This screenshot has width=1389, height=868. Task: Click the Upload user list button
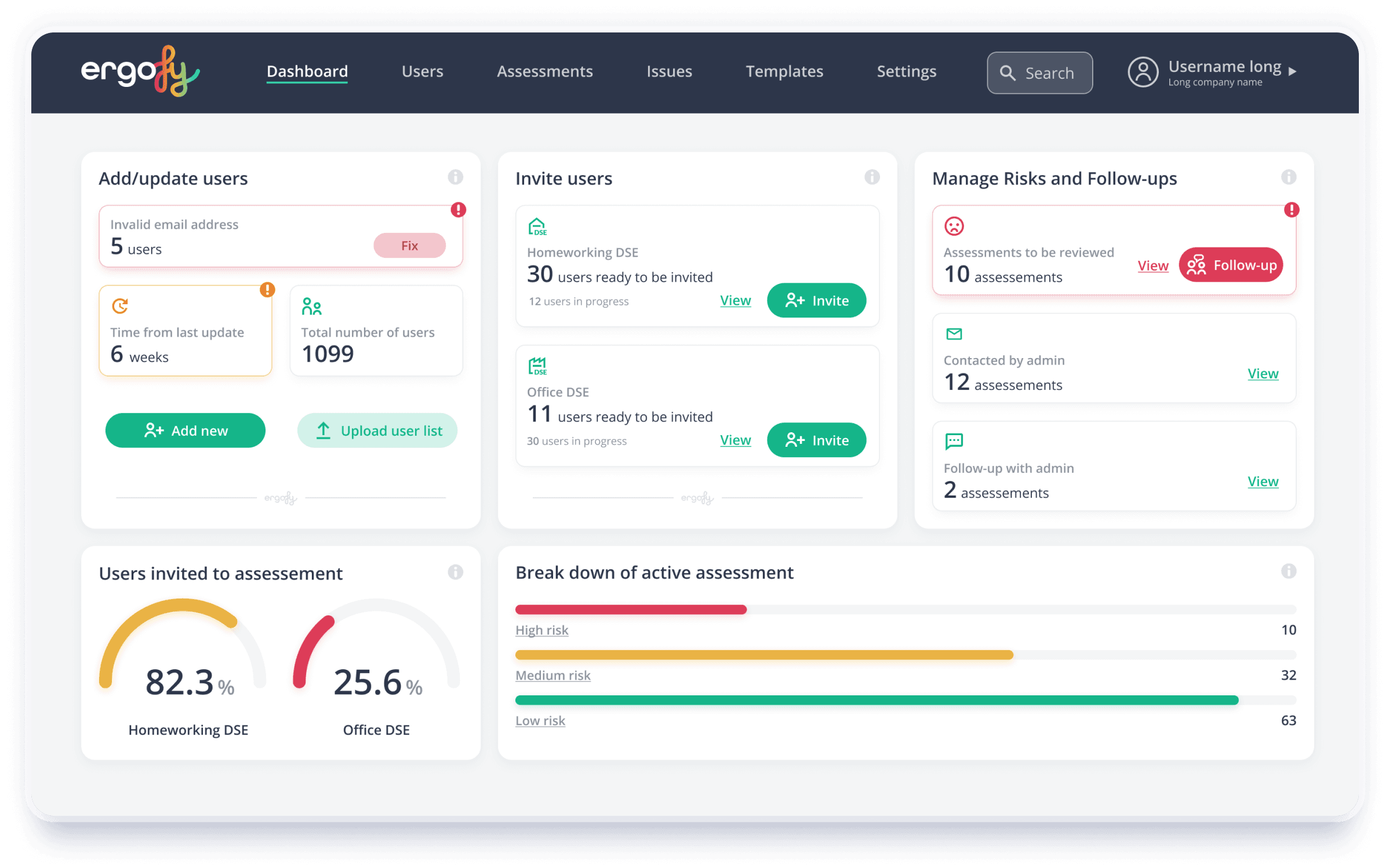377,431
